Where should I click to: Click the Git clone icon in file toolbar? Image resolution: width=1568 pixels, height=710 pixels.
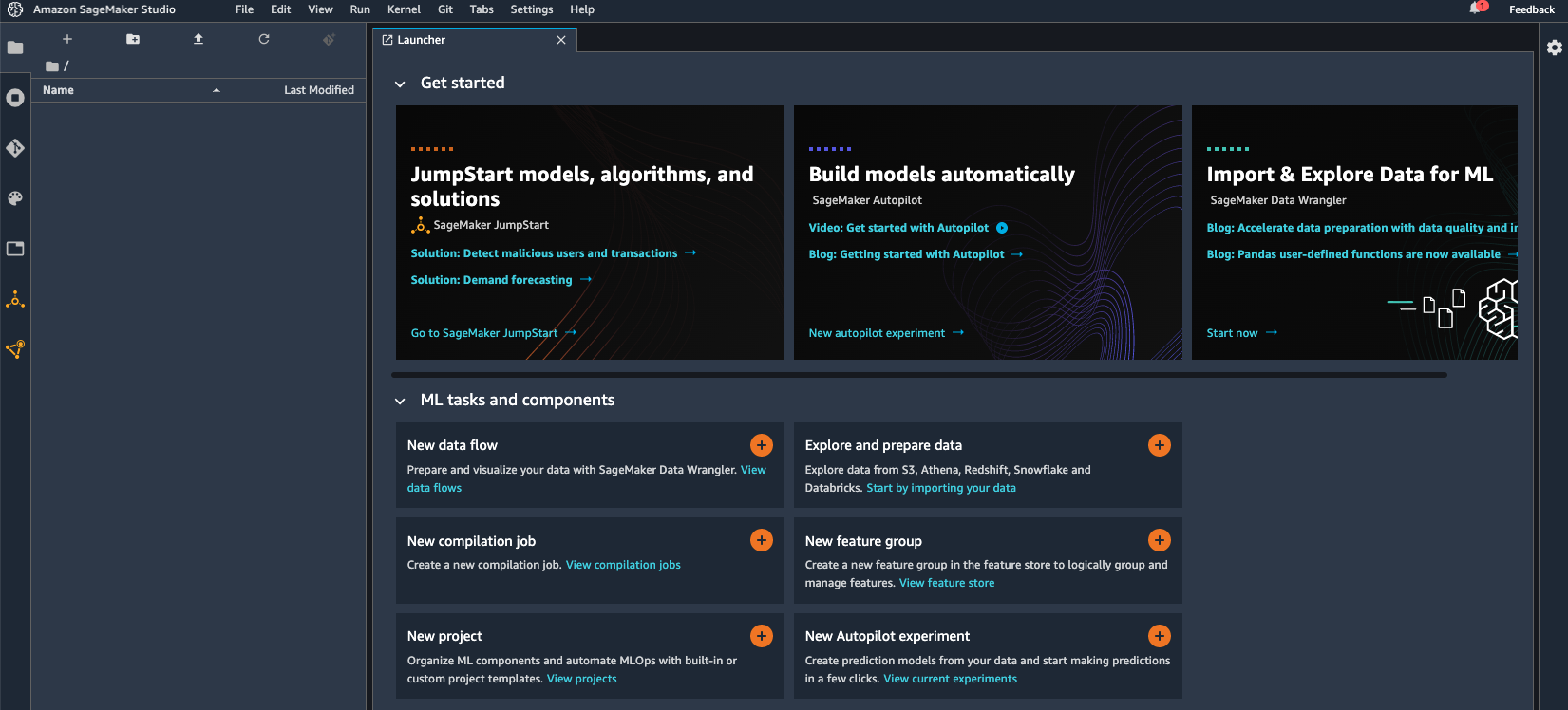point(329,39)
